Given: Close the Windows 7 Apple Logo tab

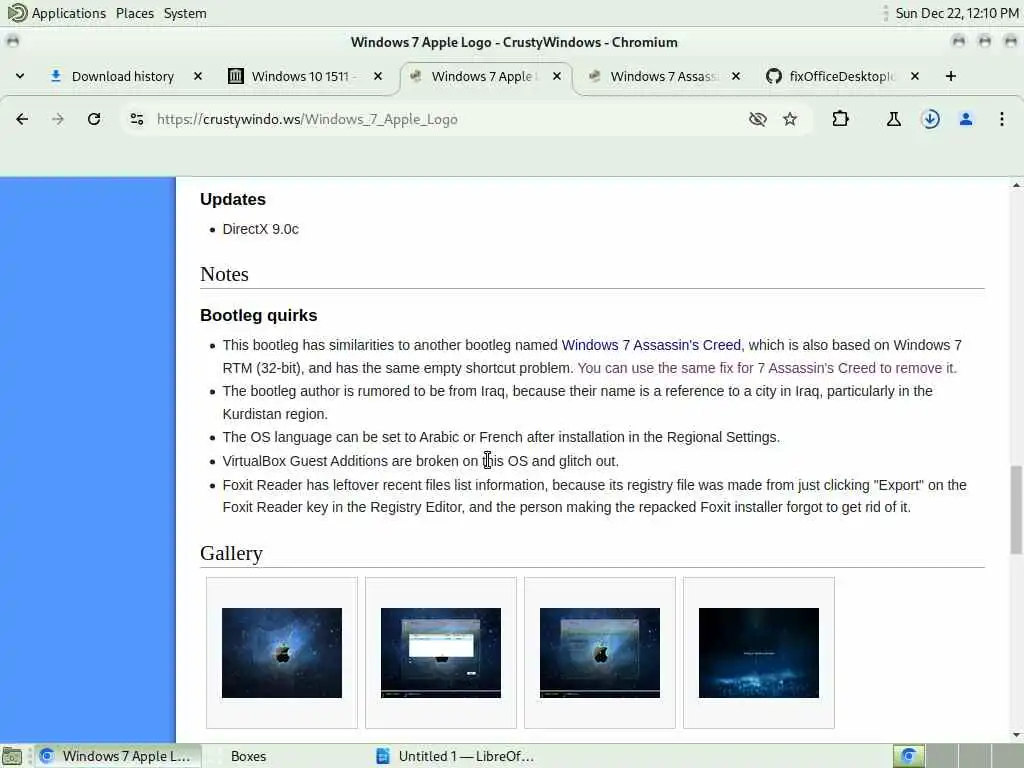Looking at the screenshot, I should point(557,76).
